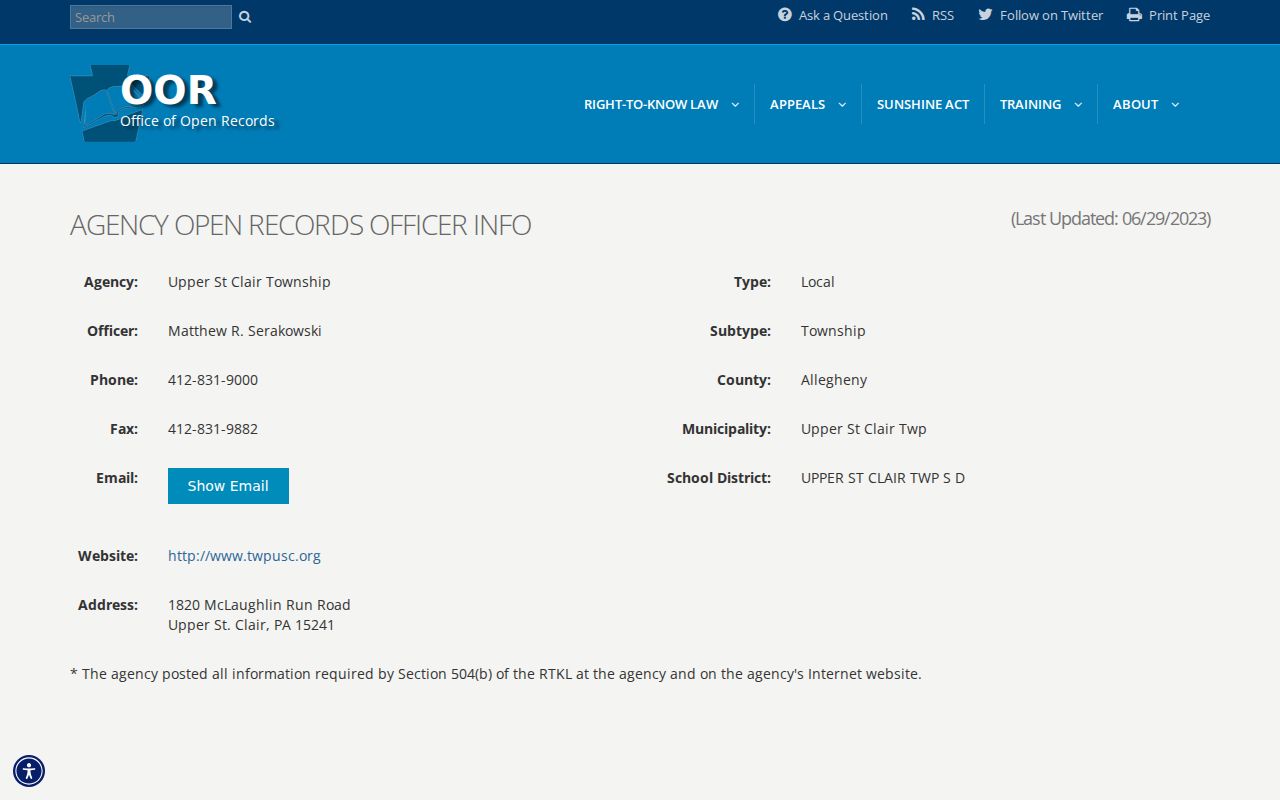Open the About menu item

[1135, 104]
